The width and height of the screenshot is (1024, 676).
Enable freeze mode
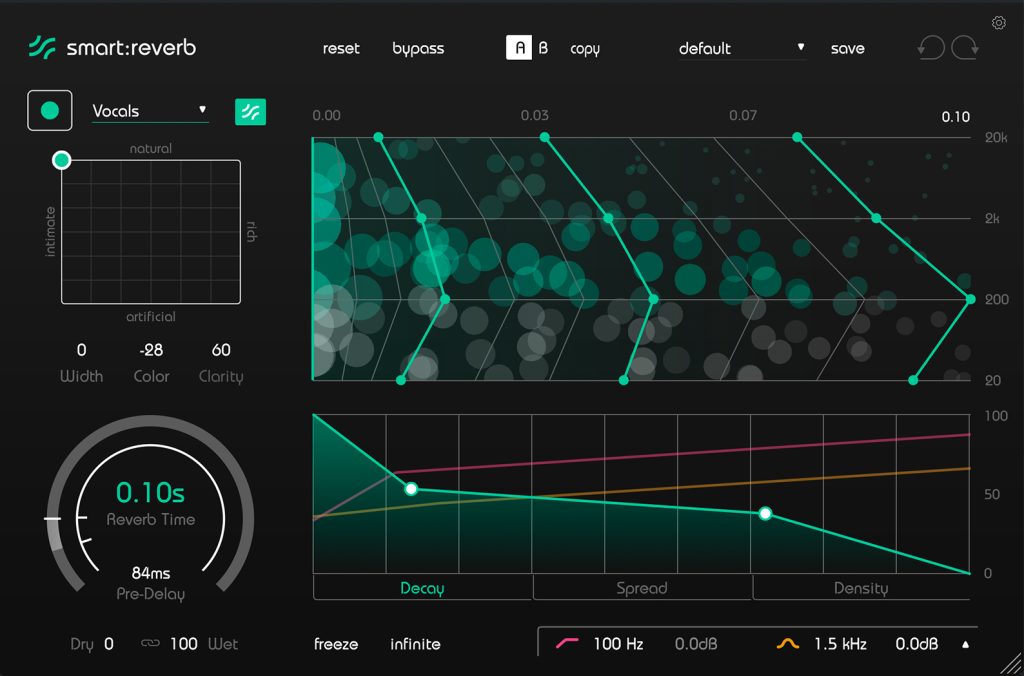(x=336, y=644)
